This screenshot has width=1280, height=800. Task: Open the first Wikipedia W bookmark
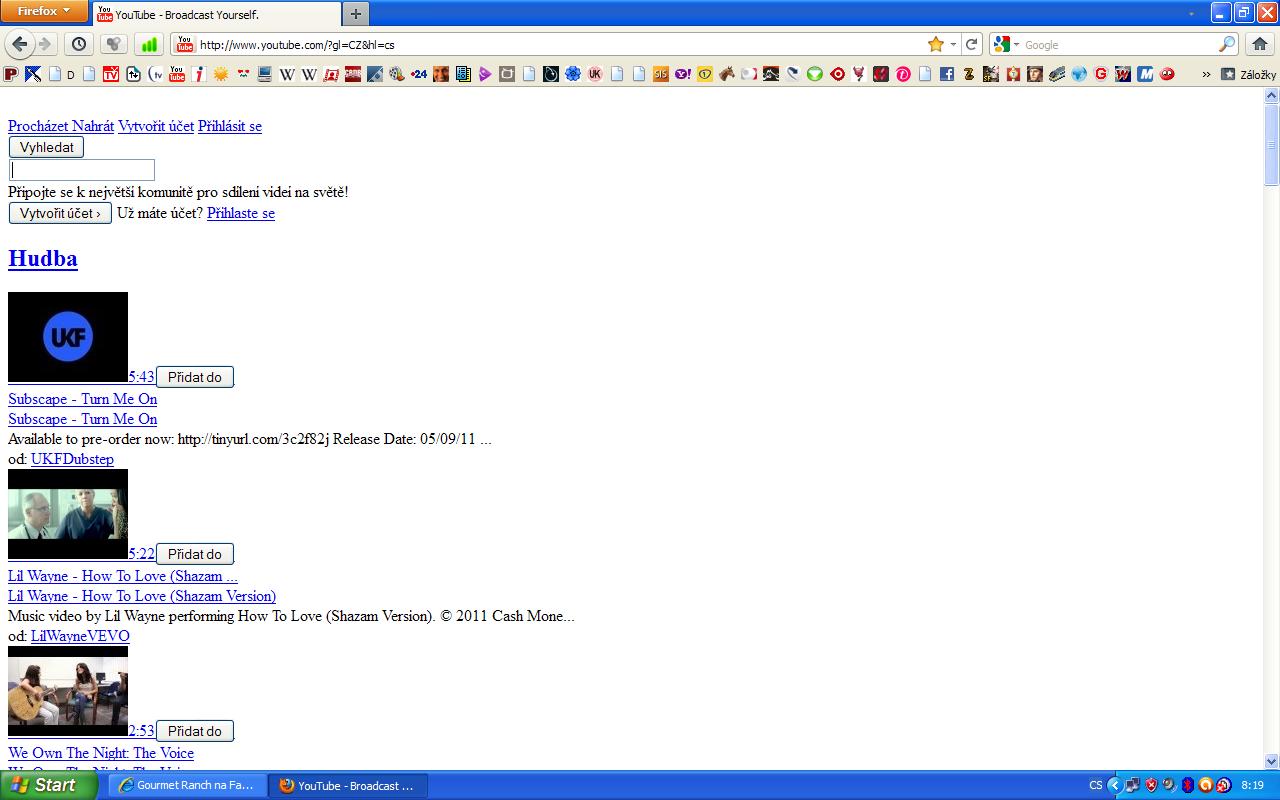[287, 73]
